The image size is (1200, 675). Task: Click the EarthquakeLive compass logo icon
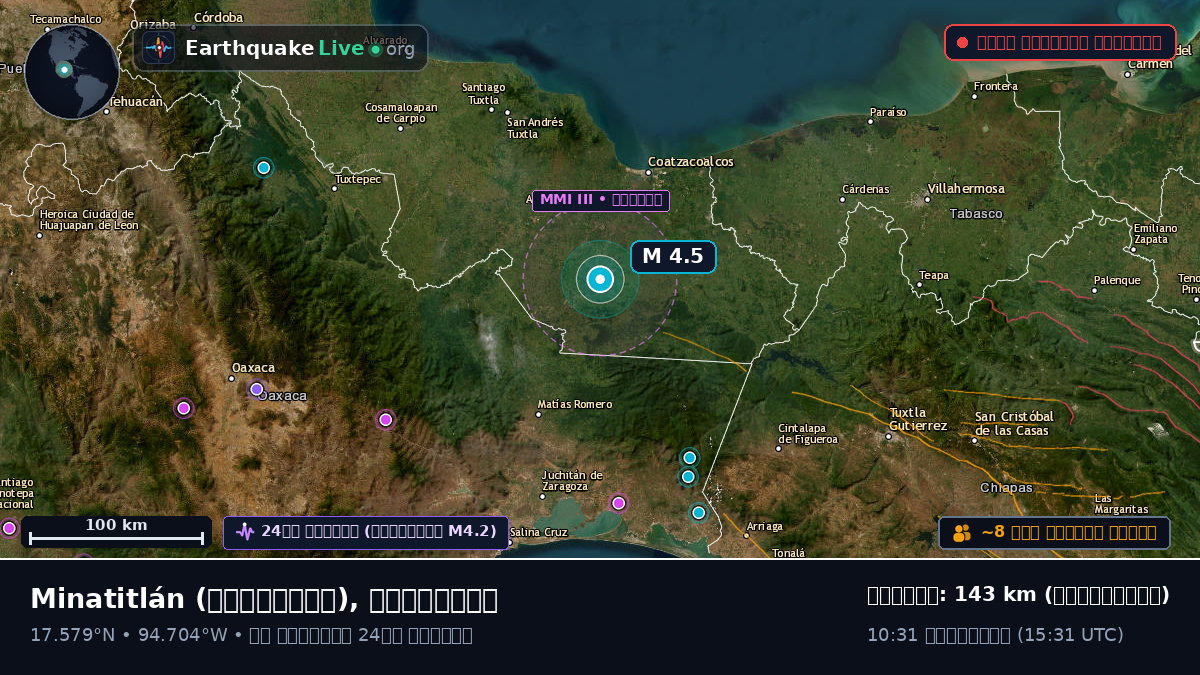[159, 48]
